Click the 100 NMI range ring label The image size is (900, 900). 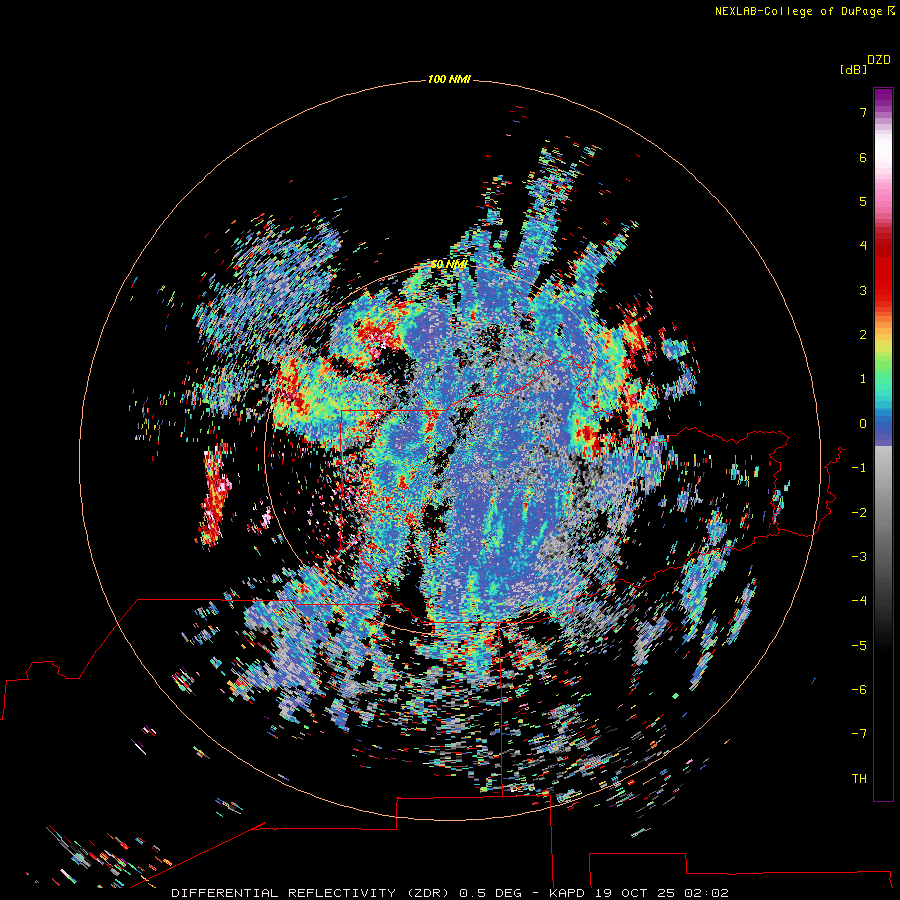449,79
